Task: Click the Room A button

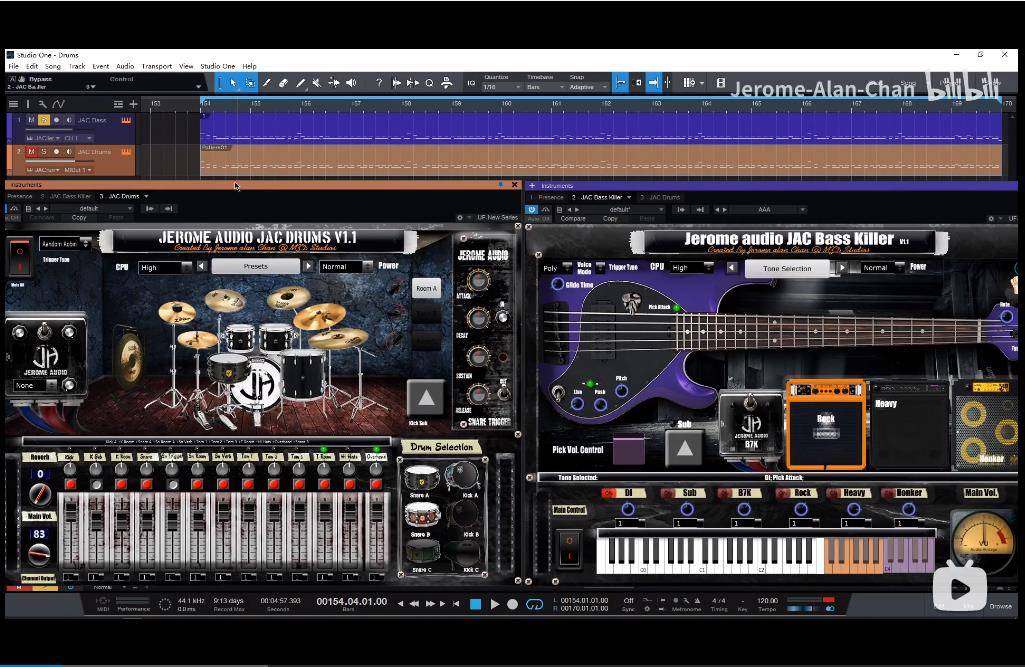Action: [426, 288]
